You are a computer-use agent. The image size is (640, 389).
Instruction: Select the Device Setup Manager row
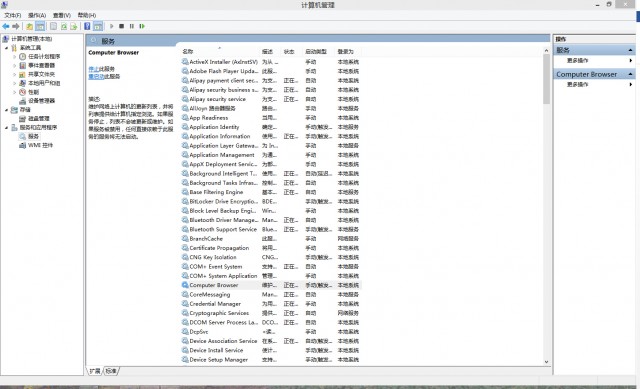271,360
